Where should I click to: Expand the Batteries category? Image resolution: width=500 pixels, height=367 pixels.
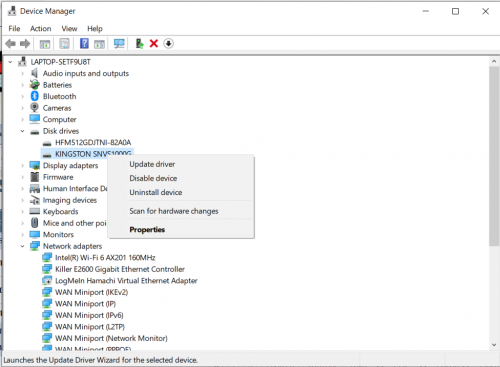click(22, 85)
